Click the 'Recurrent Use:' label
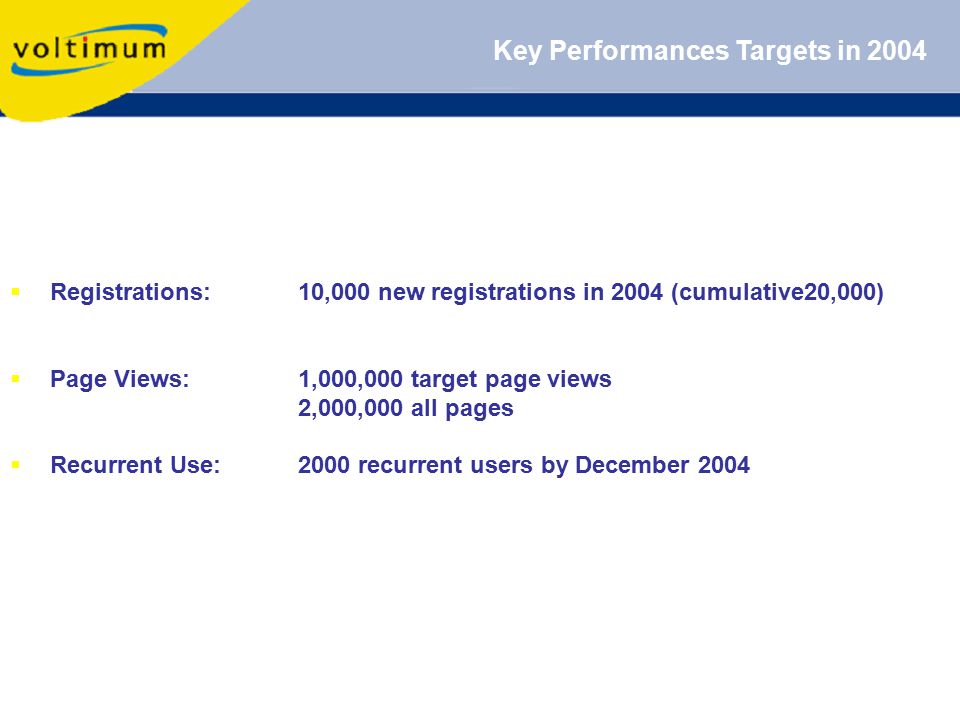The image size is (960, 720). 135,465
